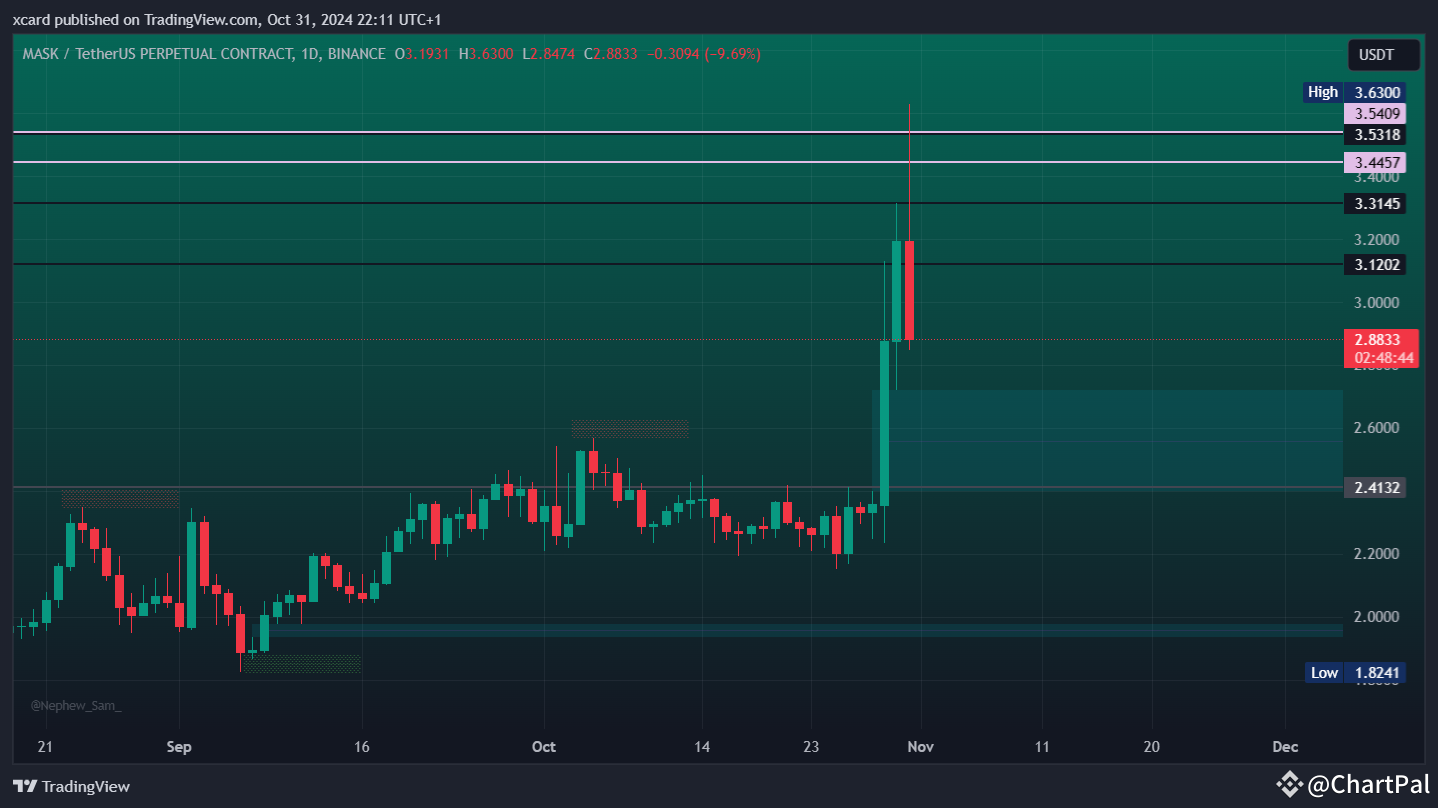Image resolution: width=1438 pixels, height=808 pixels.
Task: Click the 3.5318 price level label
Action: [1375, 134]
